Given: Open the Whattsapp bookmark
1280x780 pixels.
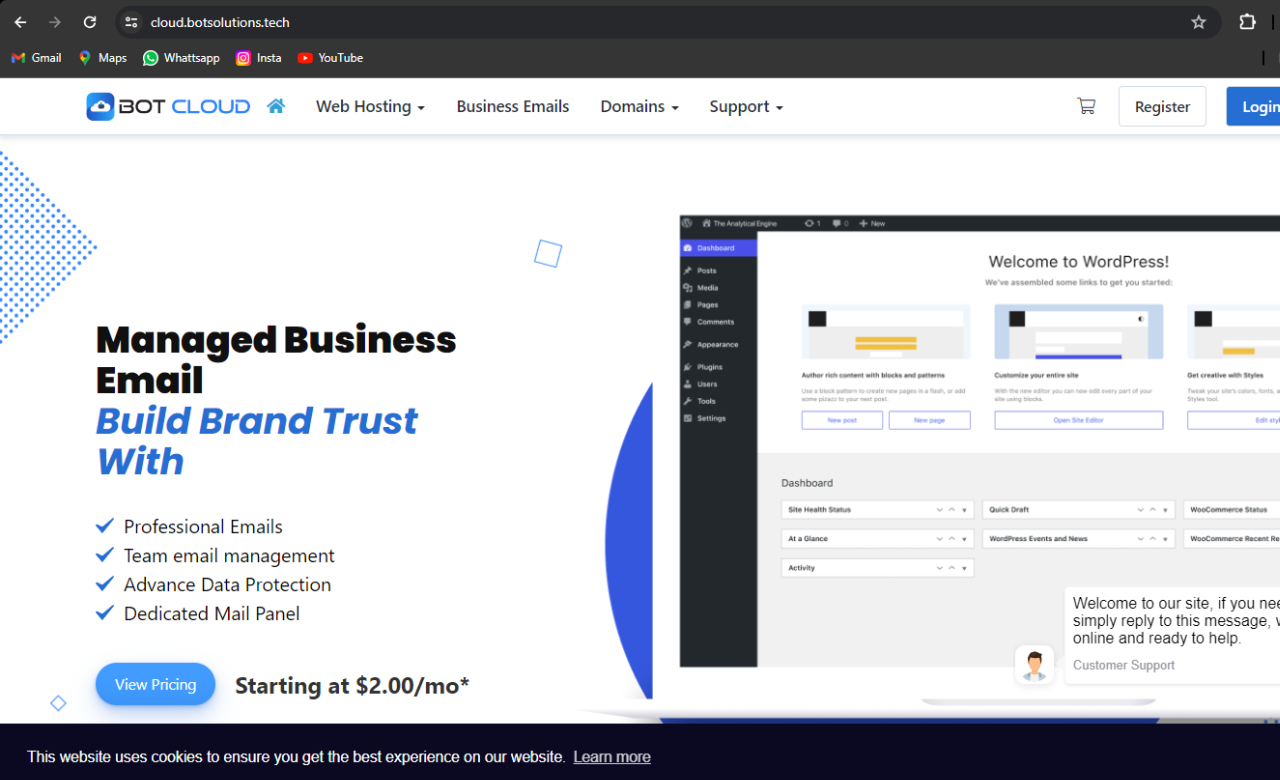Looking at the screenshot, I should tap(181, 58).
